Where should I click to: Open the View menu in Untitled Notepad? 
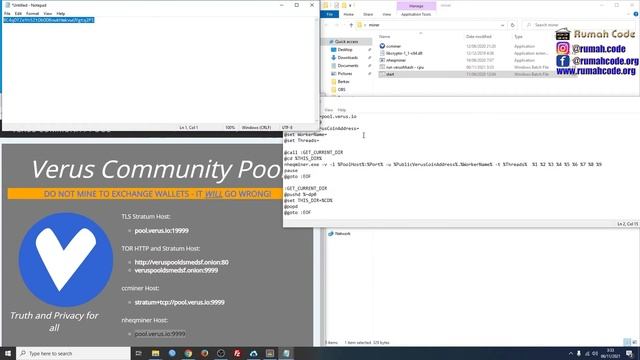(48, 13)
